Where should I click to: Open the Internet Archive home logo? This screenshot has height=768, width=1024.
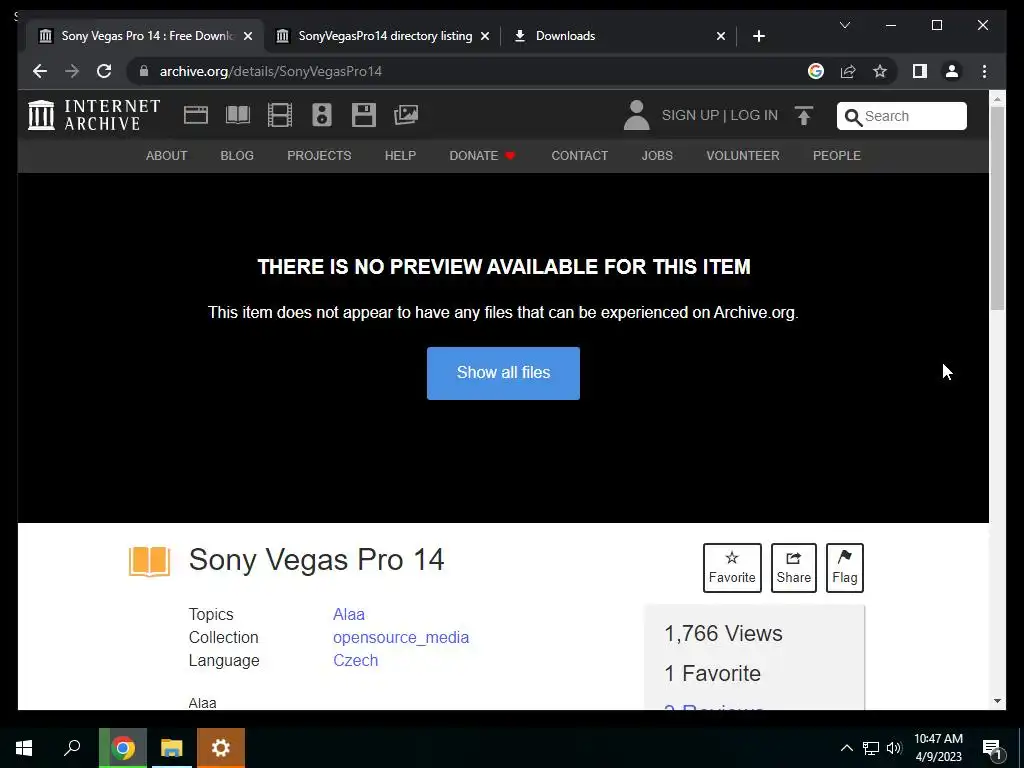coord(94,115)
